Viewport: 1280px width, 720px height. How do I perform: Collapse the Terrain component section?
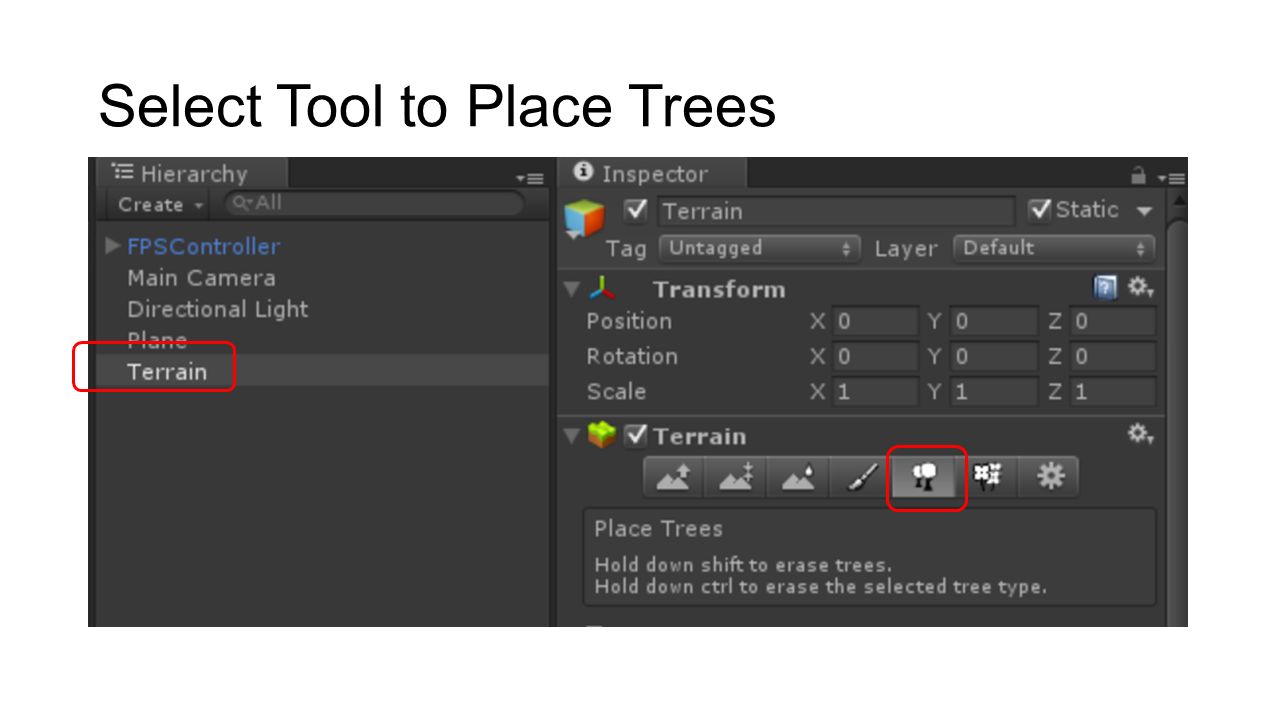(x=572, y=436)
